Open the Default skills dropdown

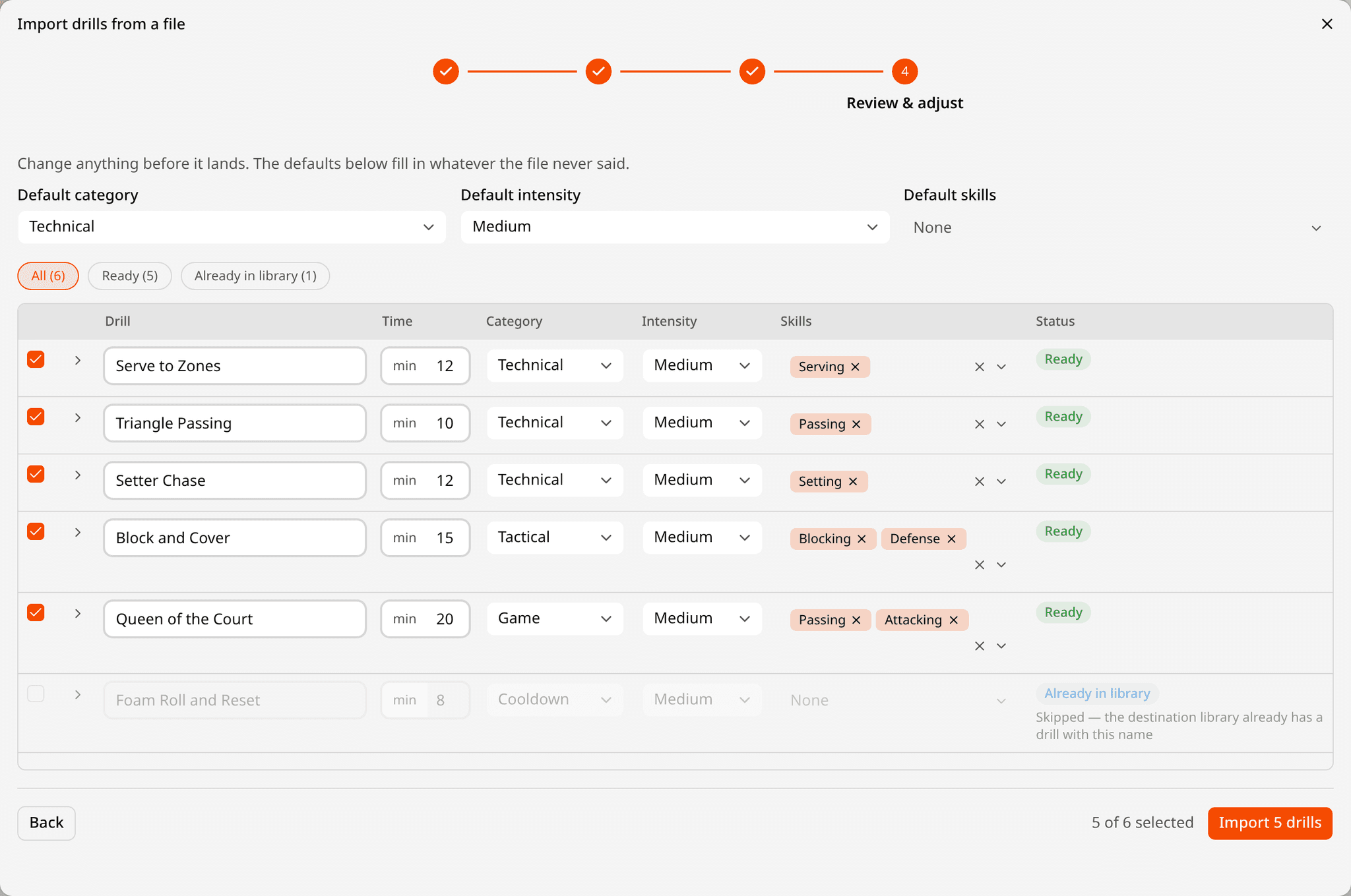(1118, 227)
